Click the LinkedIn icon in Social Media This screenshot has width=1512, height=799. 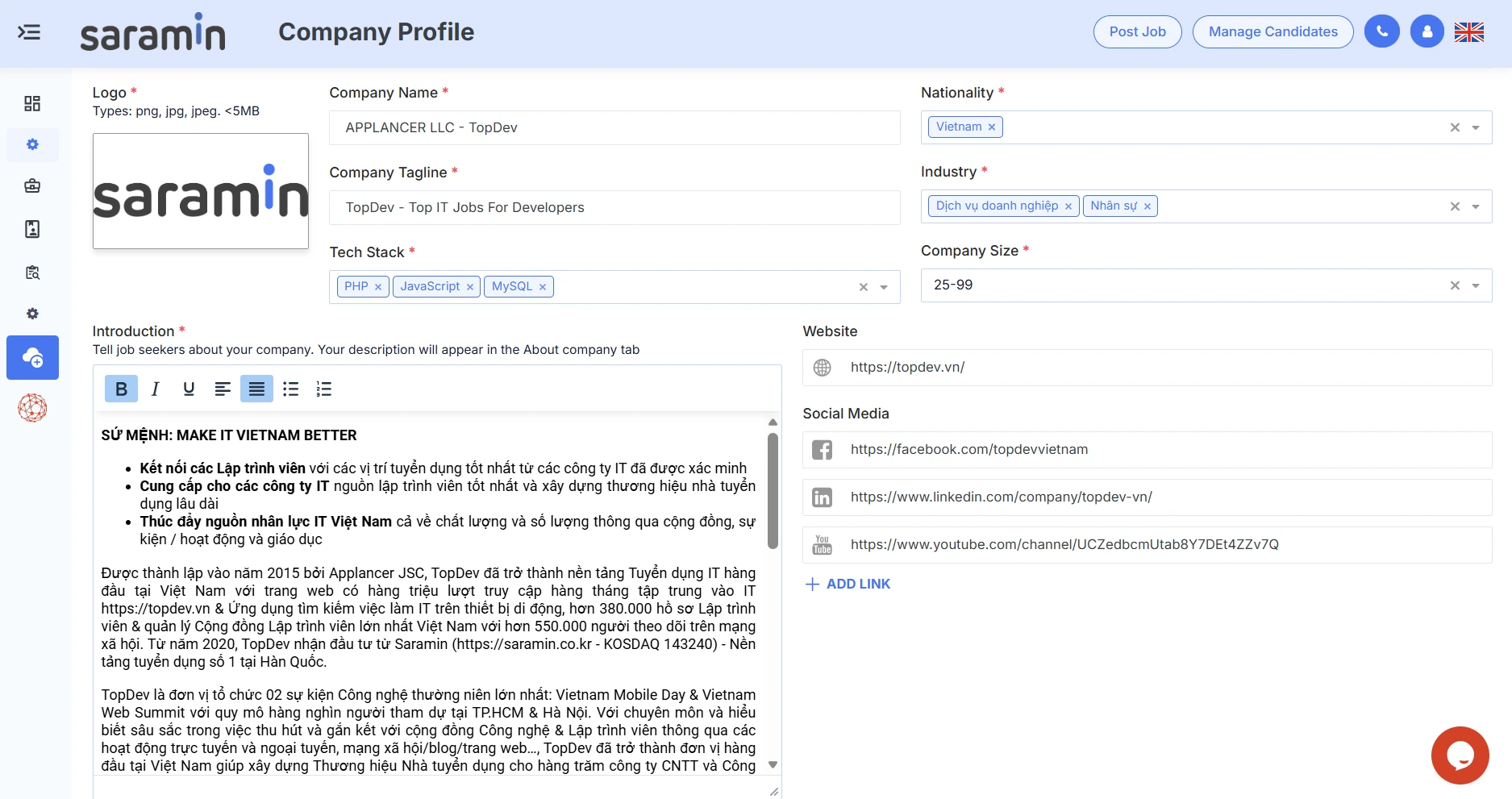click(x=823, y=497)
